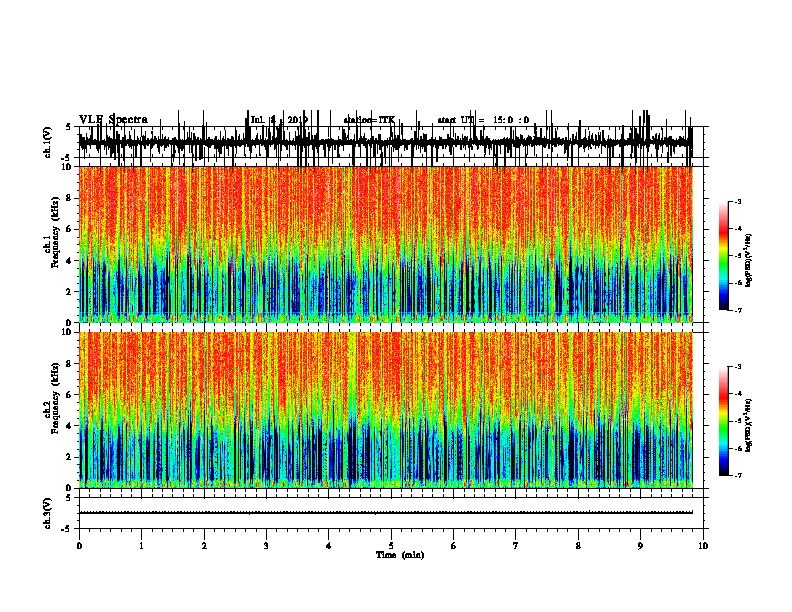This screenshot has height=612, width=792.
Task: Click the ch.2 colorbar log PSD label
Action: [x=749, y=425]
